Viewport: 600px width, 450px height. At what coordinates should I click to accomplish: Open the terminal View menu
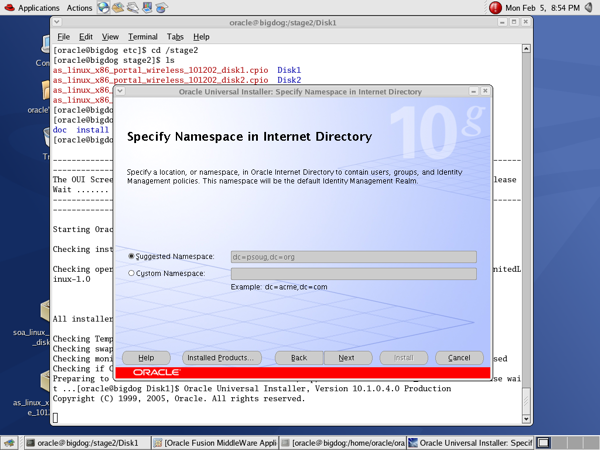pyautogui.click(x=110, y=37)
